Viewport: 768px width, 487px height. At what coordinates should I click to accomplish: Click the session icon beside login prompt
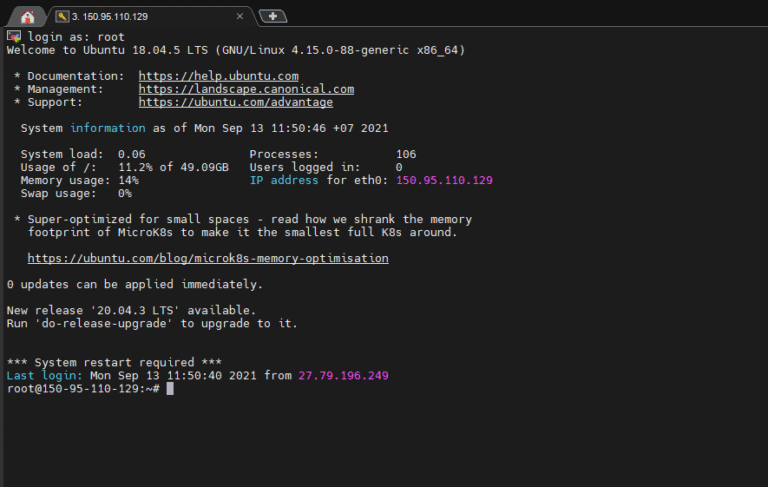pyautogui.click(x=14, y=36)
